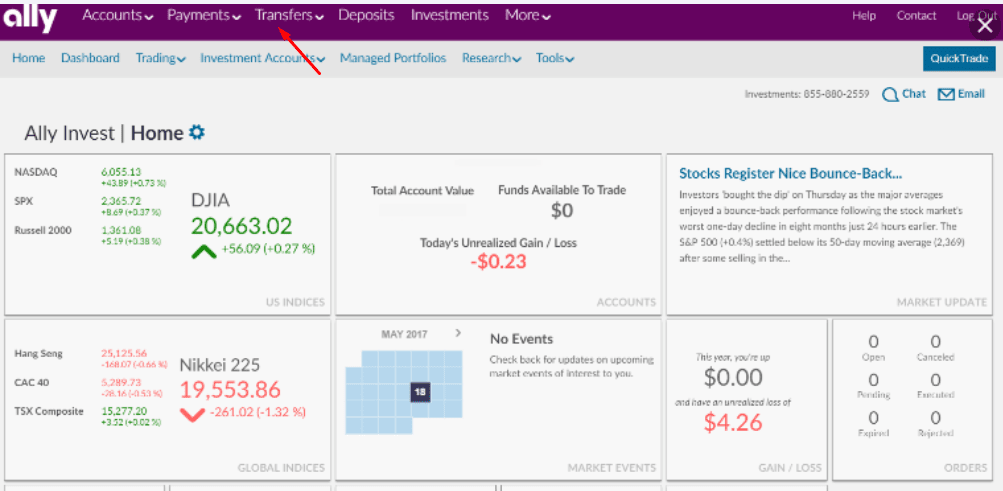Image resolution: width=1003 pixels, height=491 pixels.
Task: Open the Tools dropdown
Action: pyautogui.click(x=555, y=58)
